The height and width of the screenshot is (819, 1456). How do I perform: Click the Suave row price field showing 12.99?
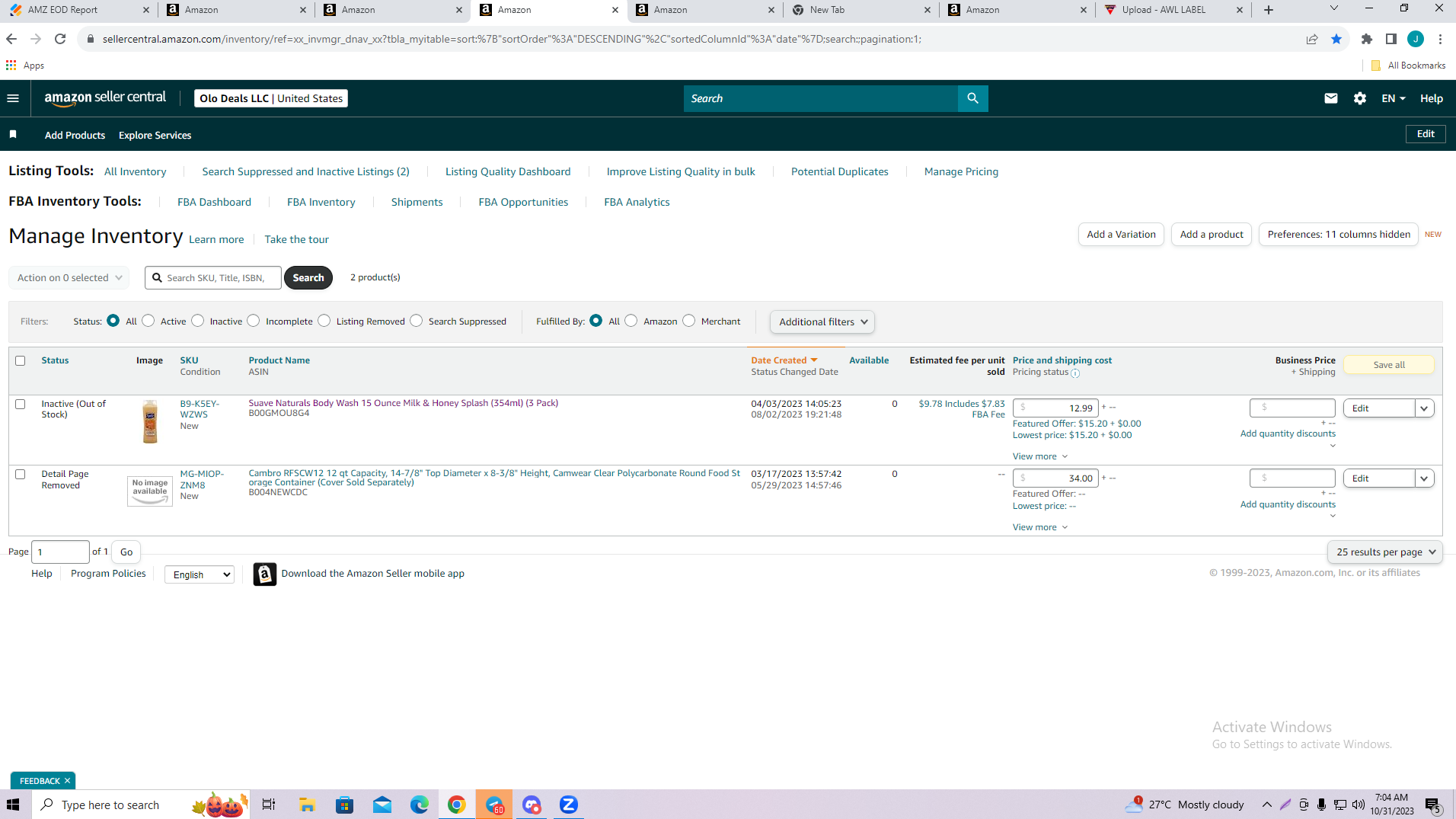tap(1056, 408)
